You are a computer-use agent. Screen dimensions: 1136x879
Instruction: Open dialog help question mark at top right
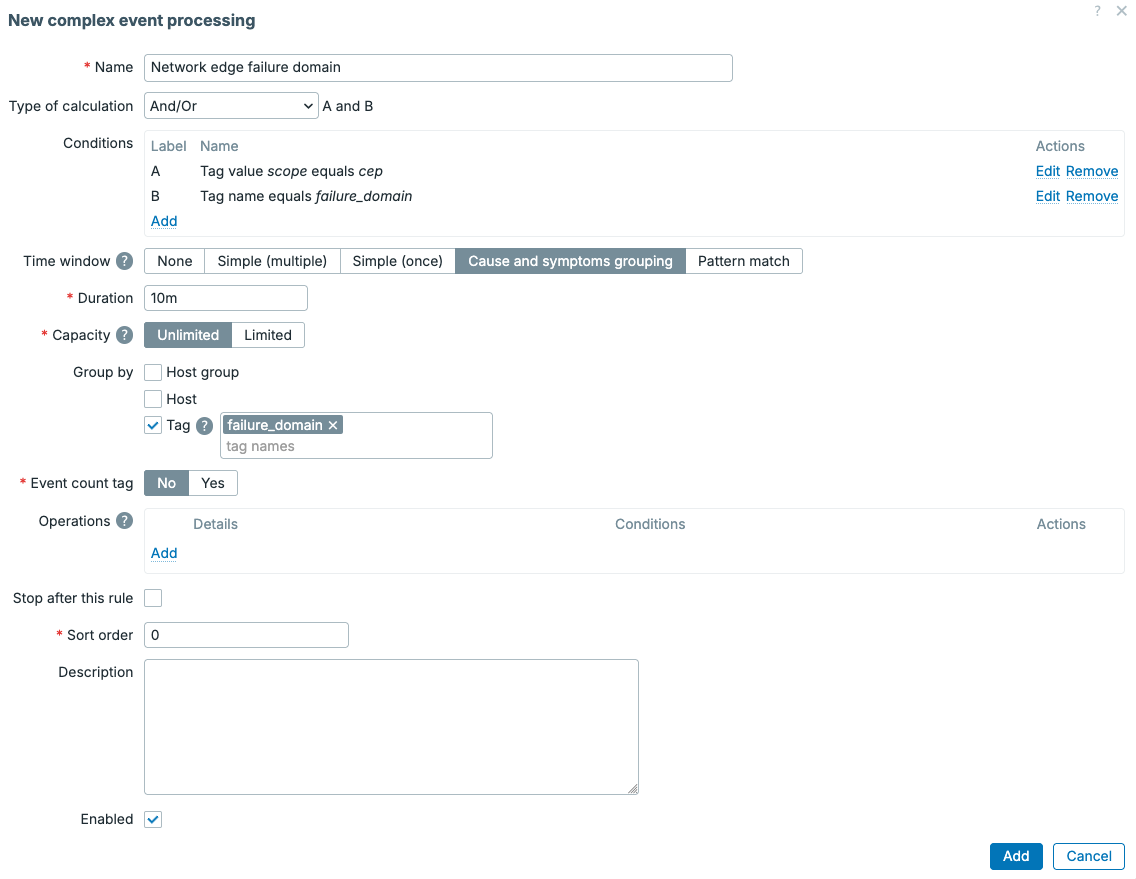pyautogui.click(x=1098, y=11)
